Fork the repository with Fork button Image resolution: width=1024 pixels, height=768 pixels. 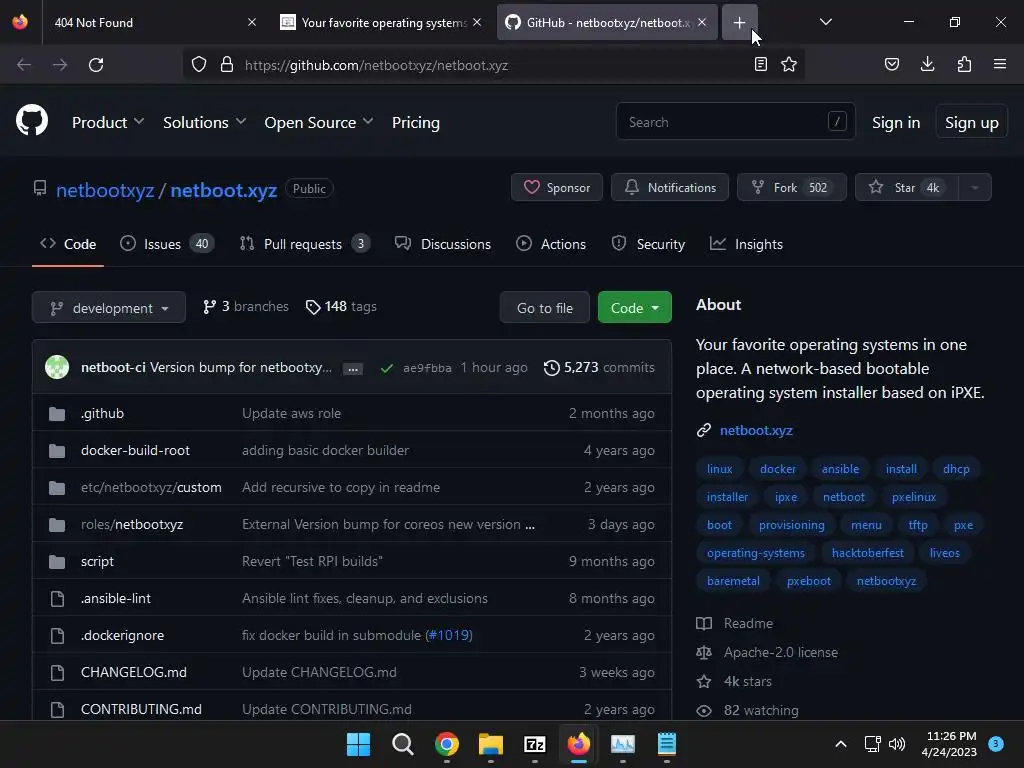[x=792, y=187]
